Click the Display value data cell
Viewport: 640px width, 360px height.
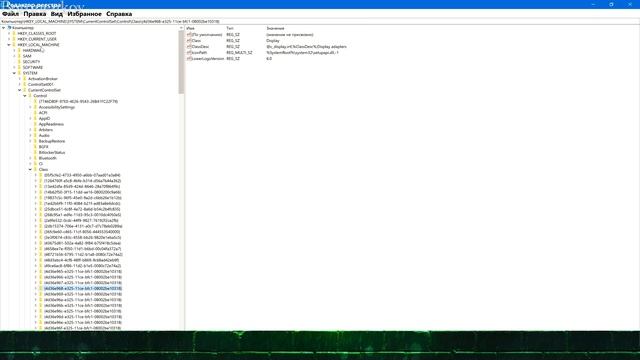273,41
